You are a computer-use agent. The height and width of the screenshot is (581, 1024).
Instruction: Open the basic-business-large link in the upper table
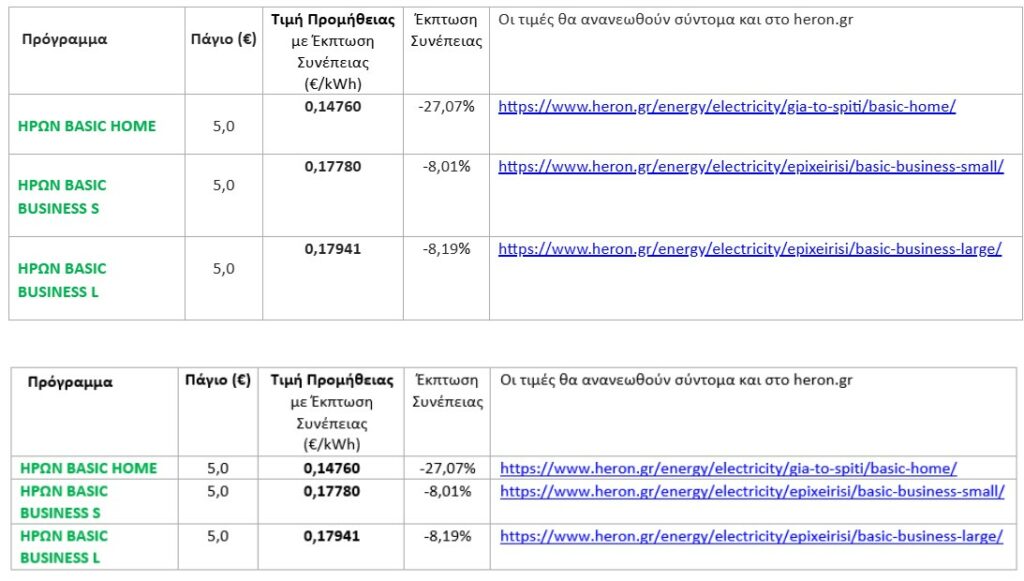point(749,249)
